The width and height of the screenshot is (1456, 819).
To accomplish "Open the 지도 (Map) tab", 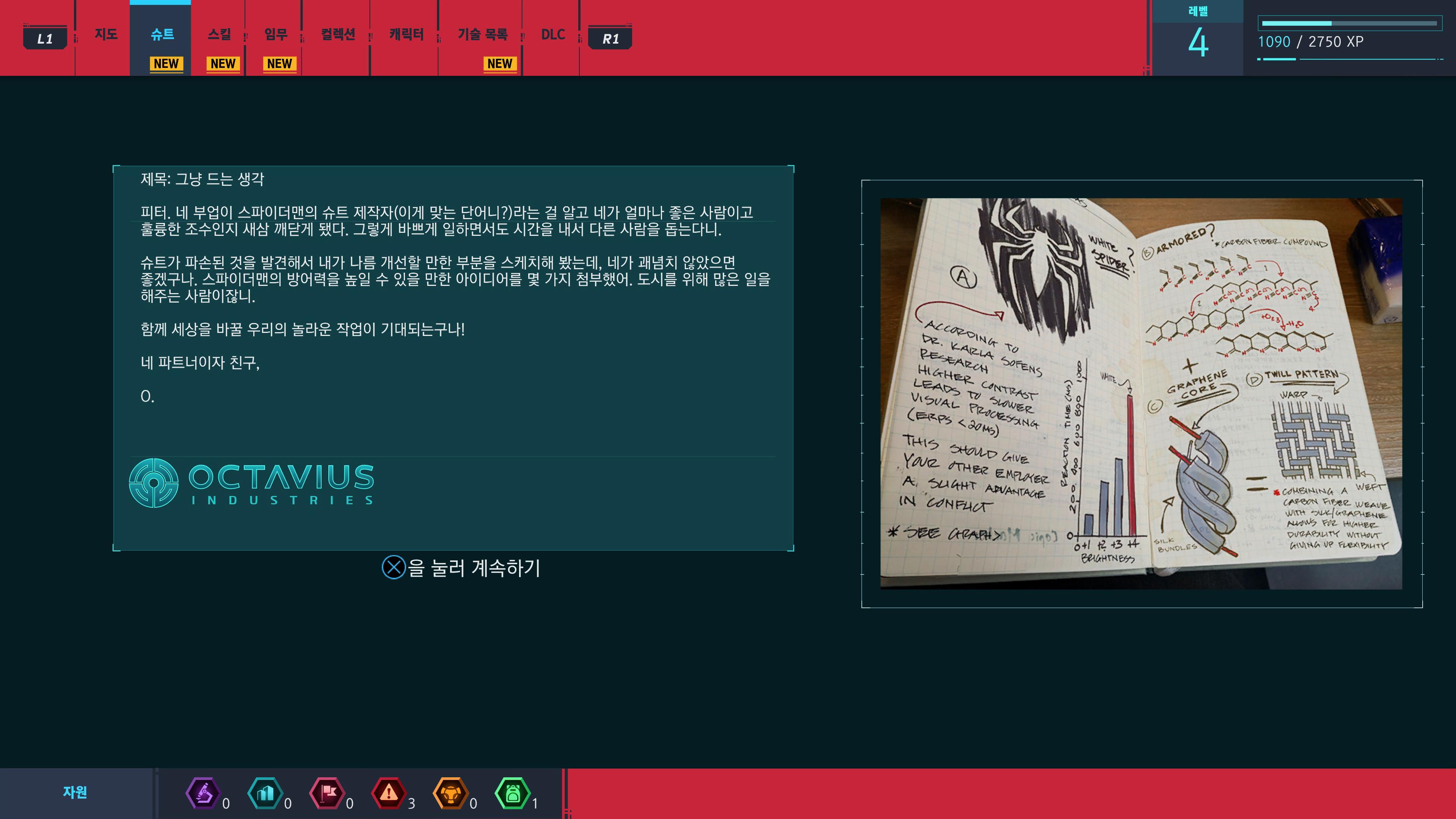I will (x=106, y=35).
